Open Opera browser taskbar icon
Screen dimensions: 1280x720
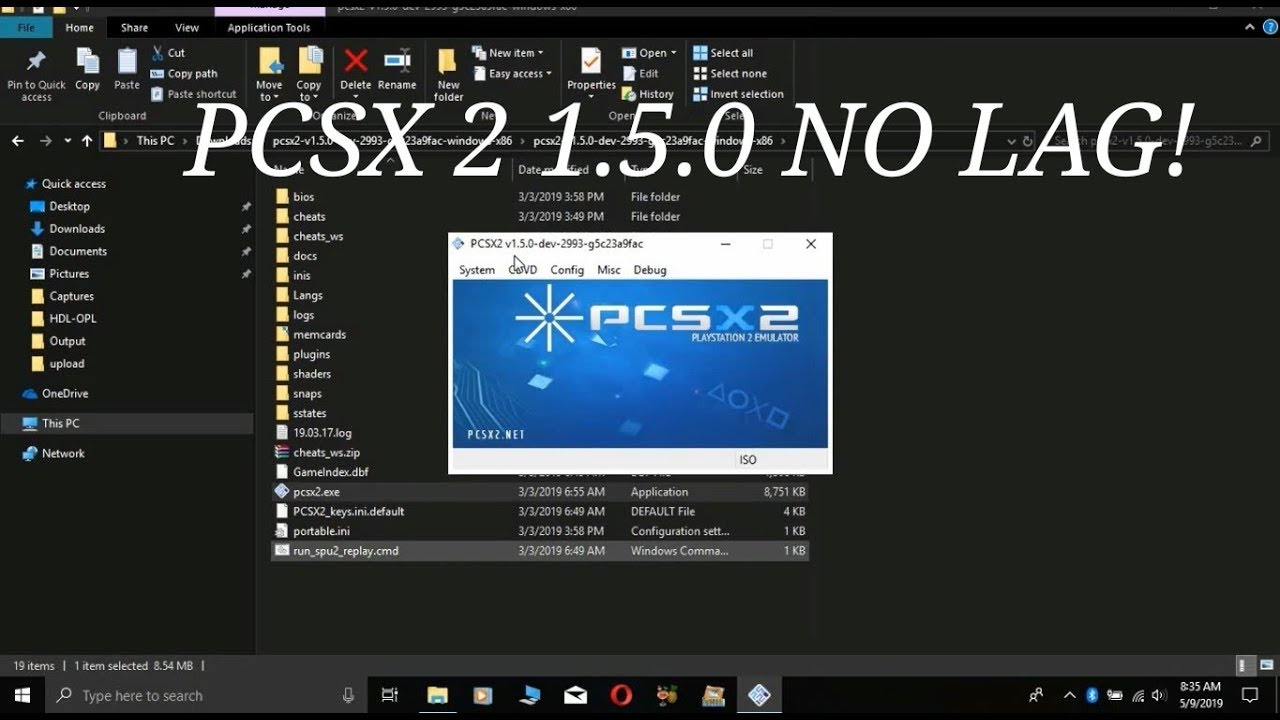[621, 695]
